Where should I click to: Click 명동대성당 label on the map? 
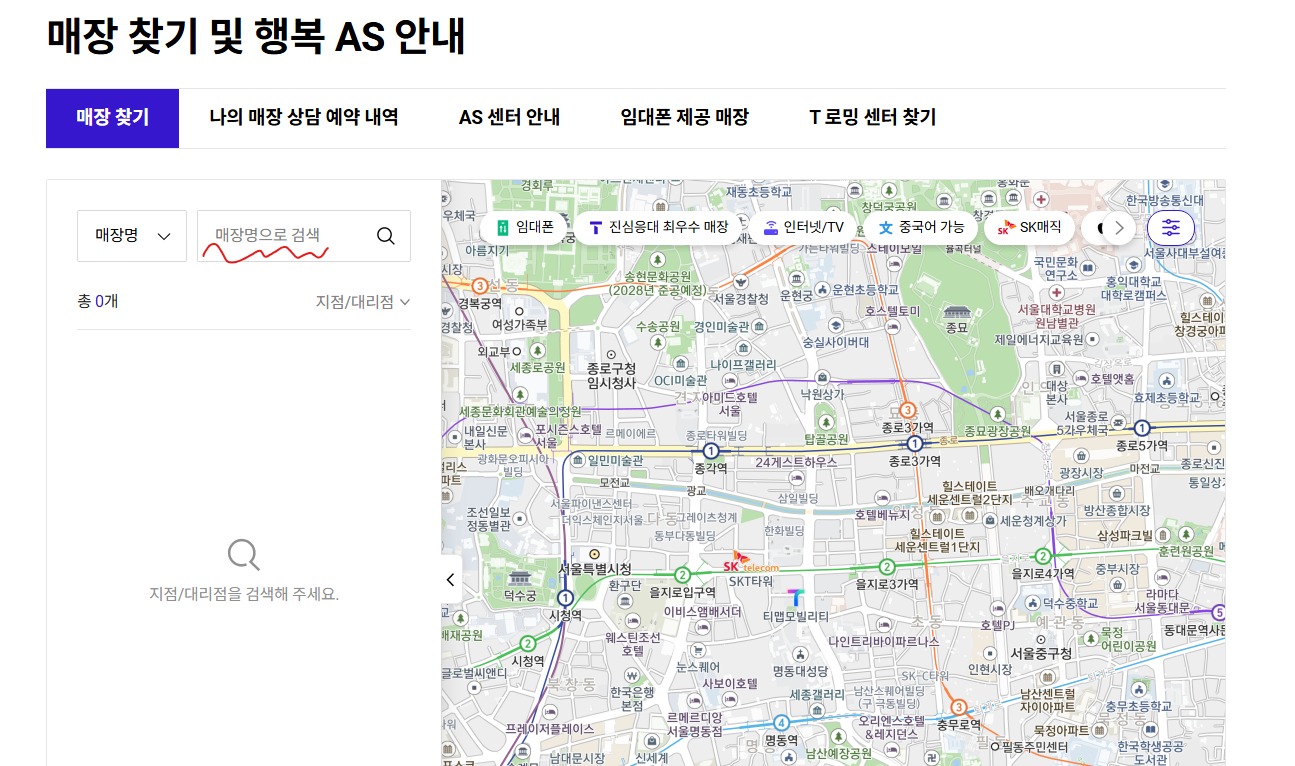(800, 670)
